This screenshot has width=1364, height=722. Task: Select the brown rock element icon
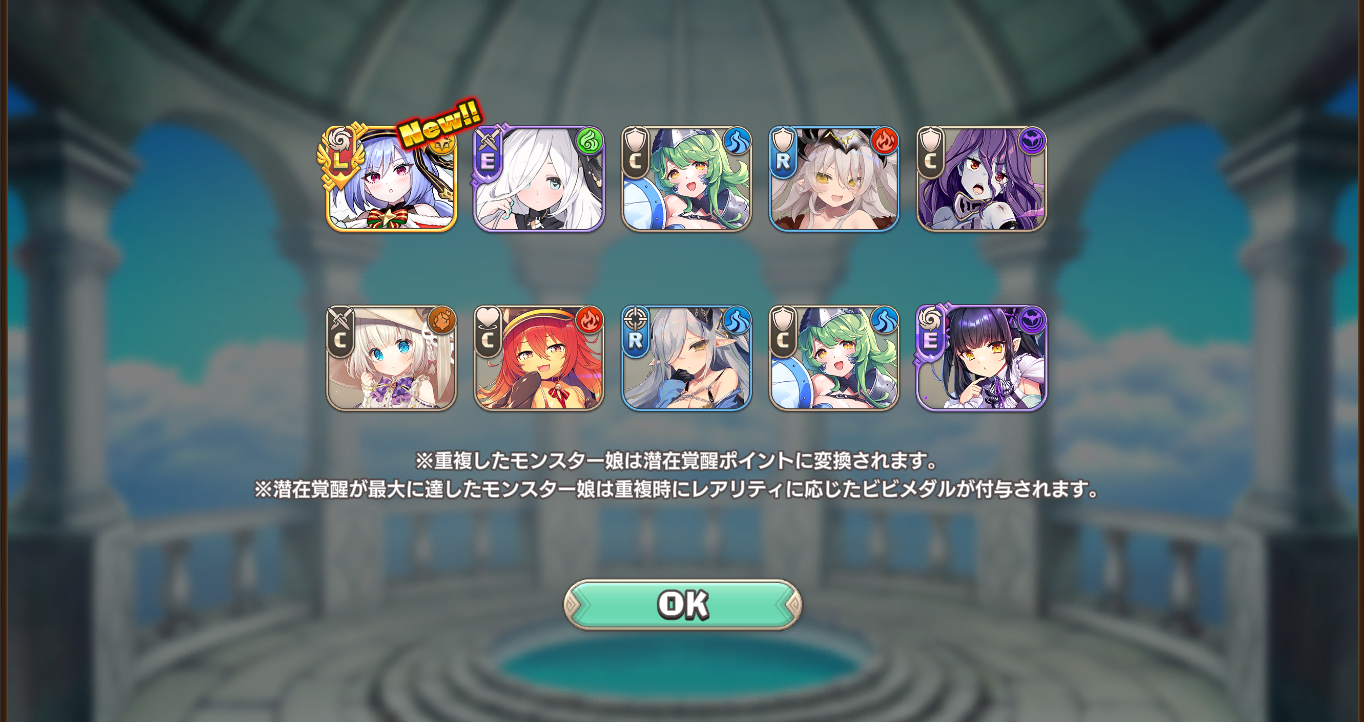[442, 320]
